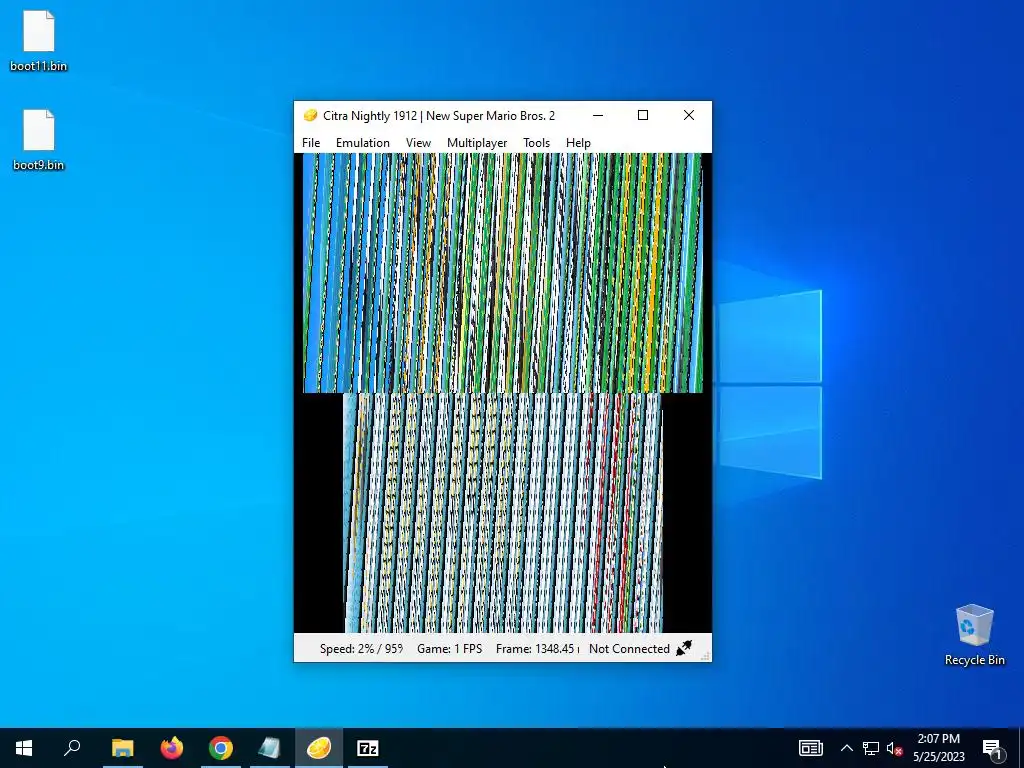Open the View menu

coord(418,142)
